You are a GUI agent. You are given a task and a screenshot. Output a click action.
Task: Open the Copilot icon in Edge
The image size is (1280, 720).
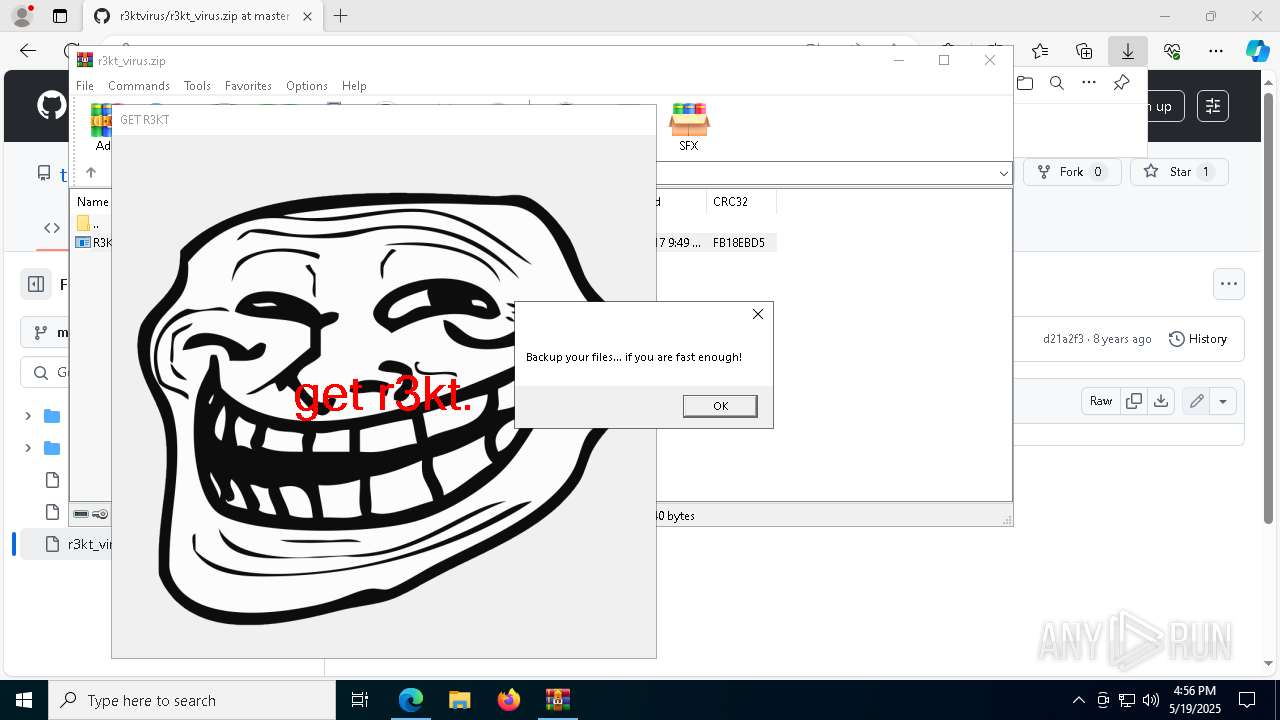(1257, 51)
